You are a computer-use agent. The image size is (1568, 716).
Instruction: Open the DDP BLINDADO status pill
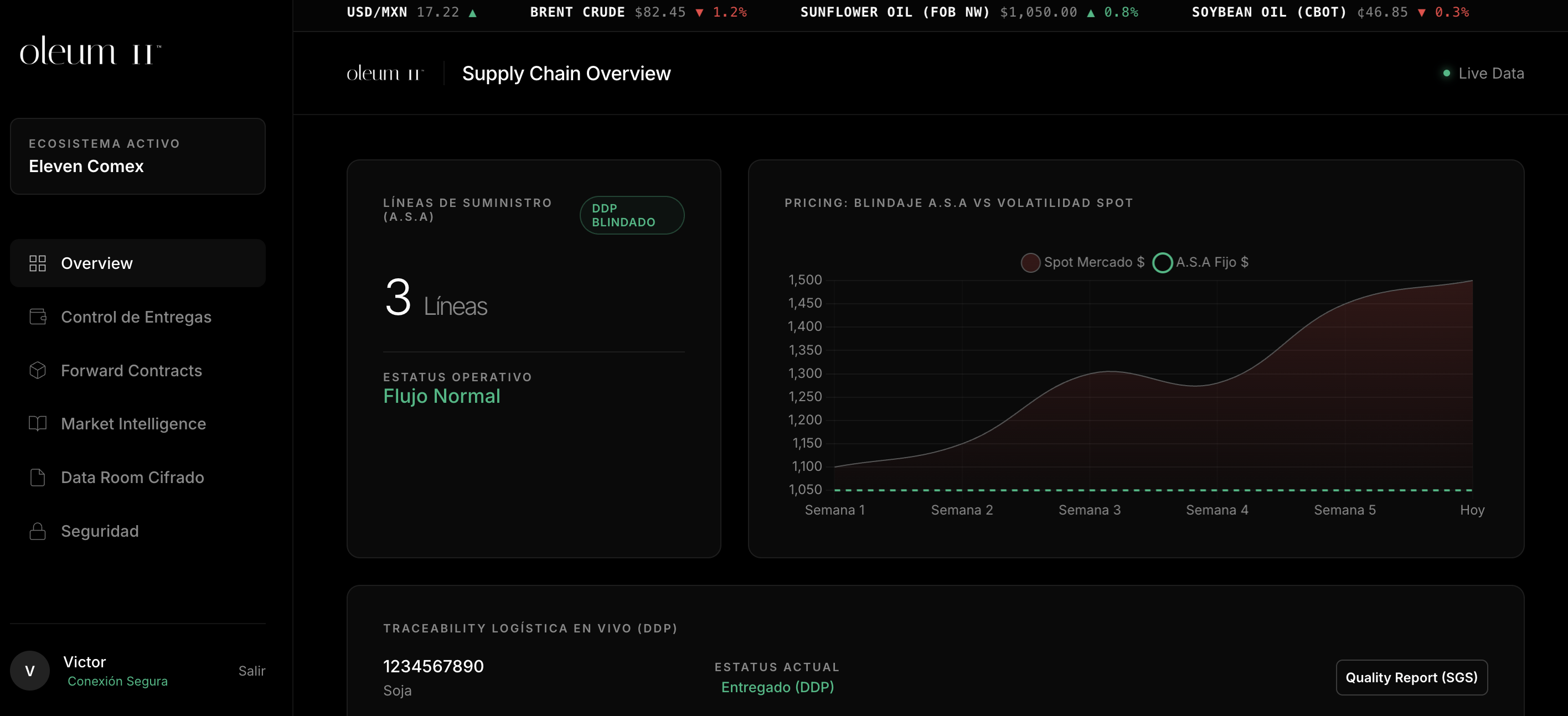(x=631, y=215)
